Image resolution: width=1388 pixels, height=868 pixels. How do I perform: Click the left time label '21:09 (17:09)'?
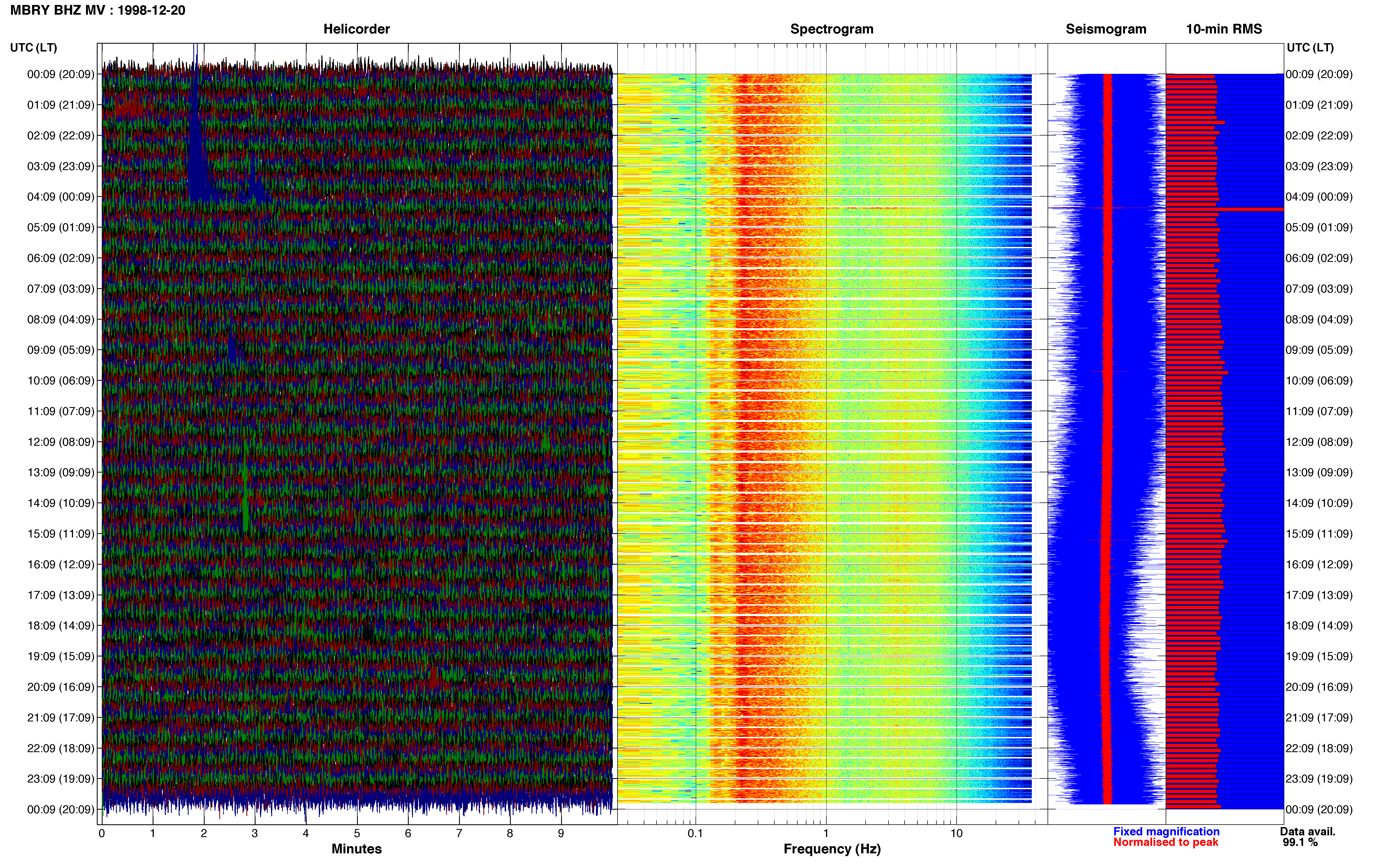click(x=61, y=718)
